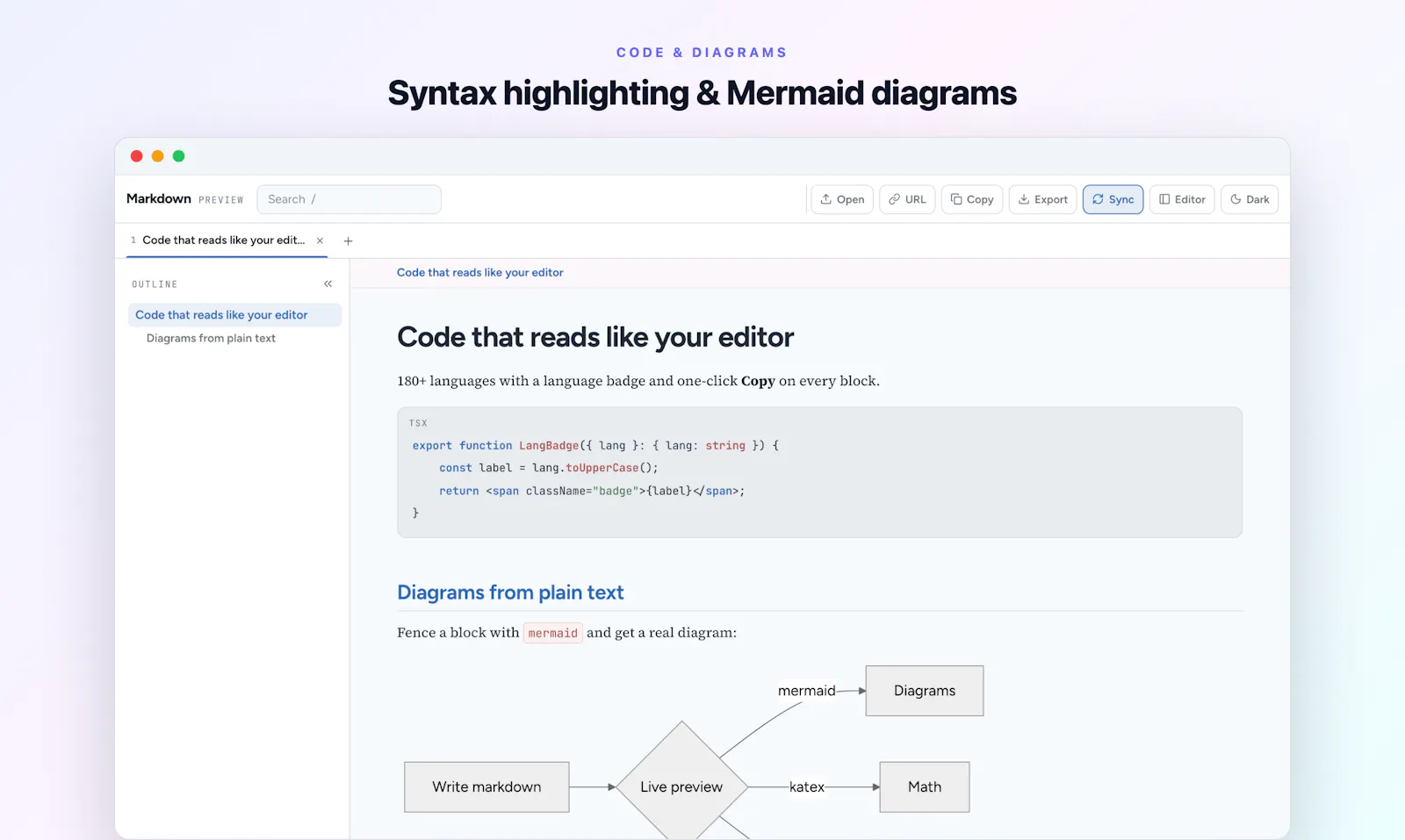The width and height of the screenshot is (1405, 840).
Task: Select the 'Code that reads like your edit...' tab
Action: coord(227,241)
